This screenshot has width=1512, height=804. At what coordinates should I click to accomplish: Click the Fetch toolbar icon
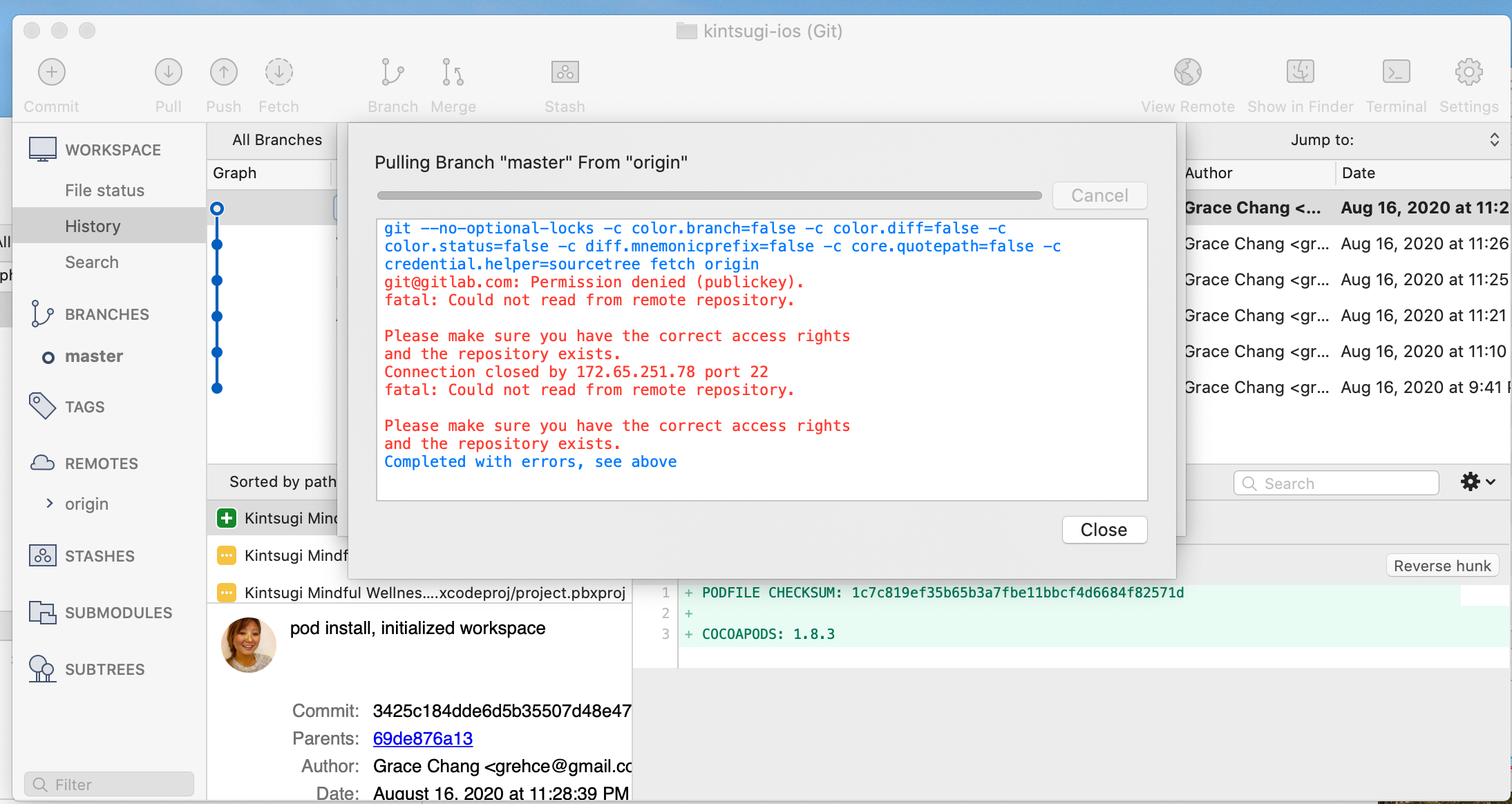(x=278, y=73)
